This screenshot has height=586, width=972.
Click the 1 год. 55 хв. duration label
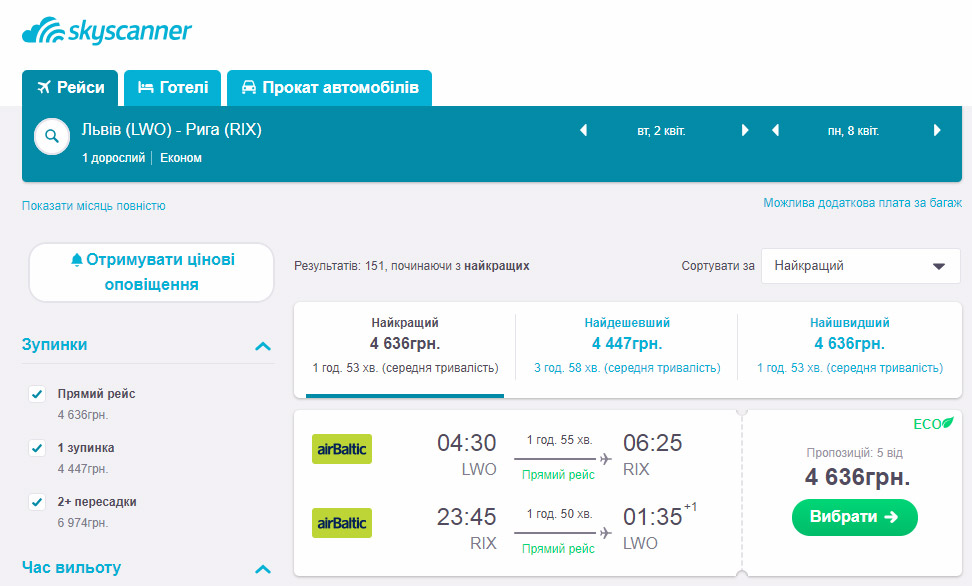(x=559, y=440)
